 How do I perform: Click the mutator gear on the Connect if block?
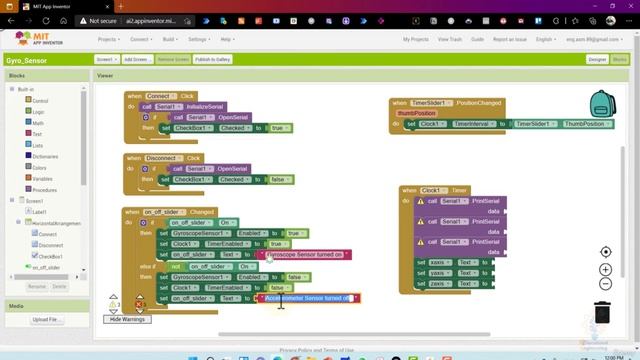click(146, 117)
